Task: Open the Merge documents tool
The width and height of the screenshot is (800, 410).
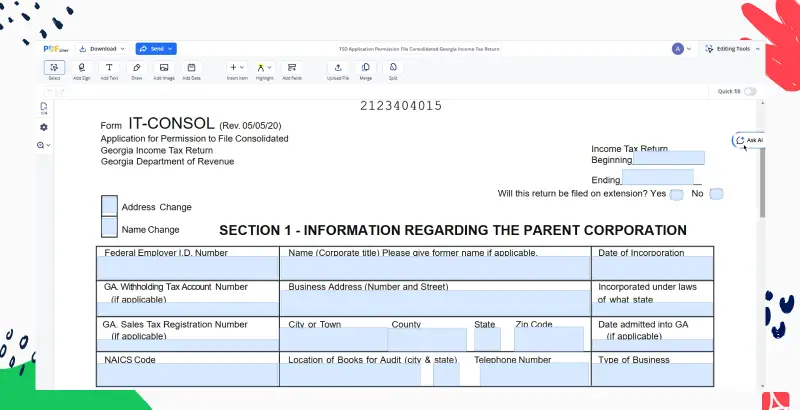Action: pyautogui.click(x=365, y=68)
